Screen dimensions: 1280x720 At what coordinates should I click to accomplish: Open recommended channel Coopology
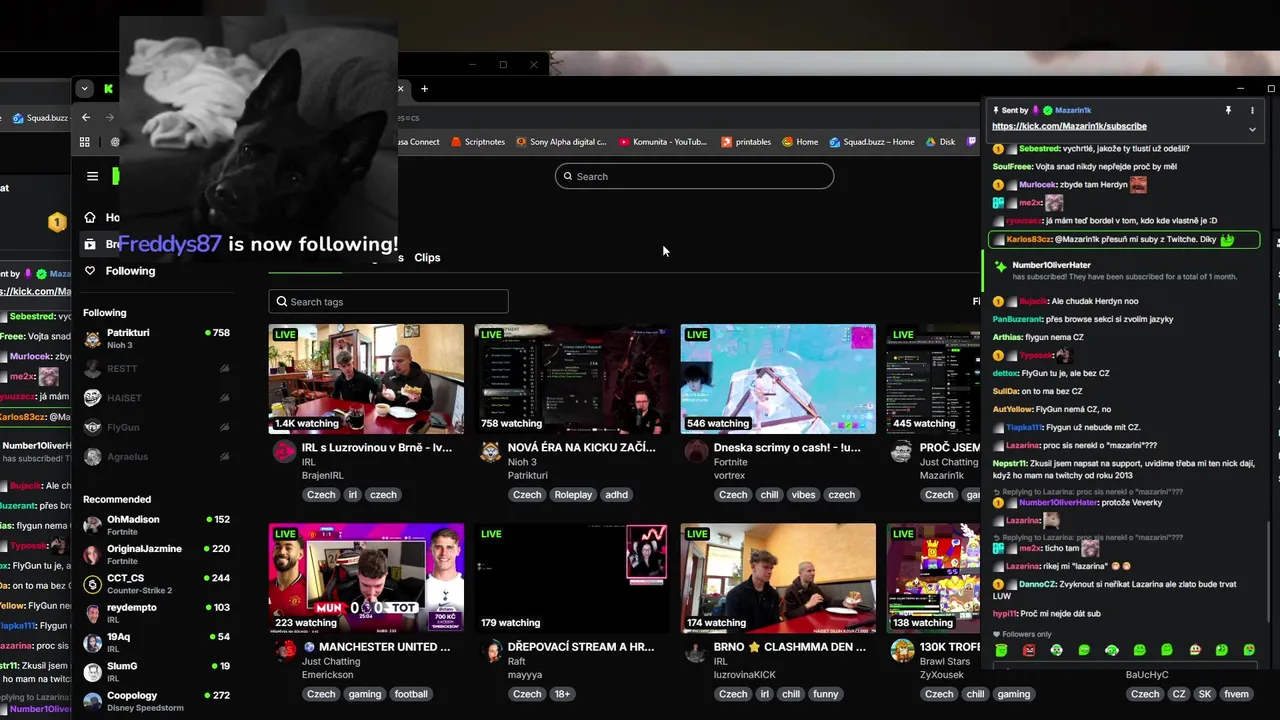coord(156,700)
